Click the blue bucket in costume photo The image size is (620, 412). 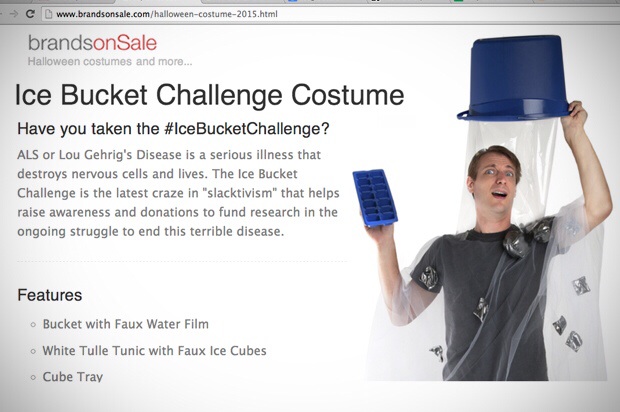click(516, 77)
